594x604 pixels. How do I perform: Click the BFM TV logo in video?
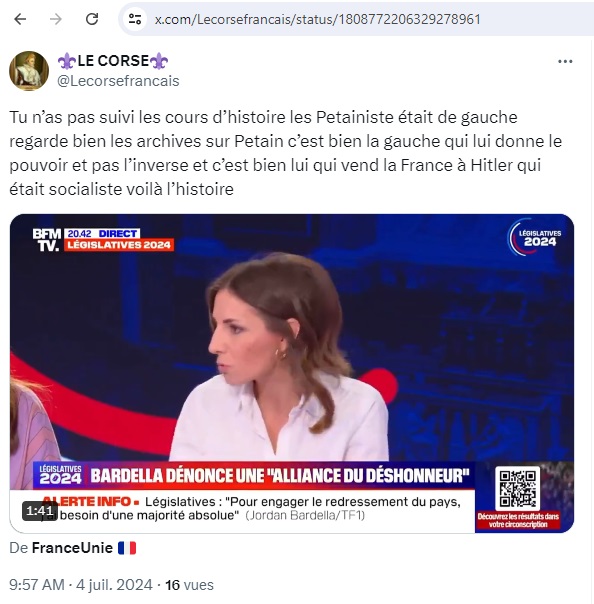pyautogui.click(x=47, y=240)
